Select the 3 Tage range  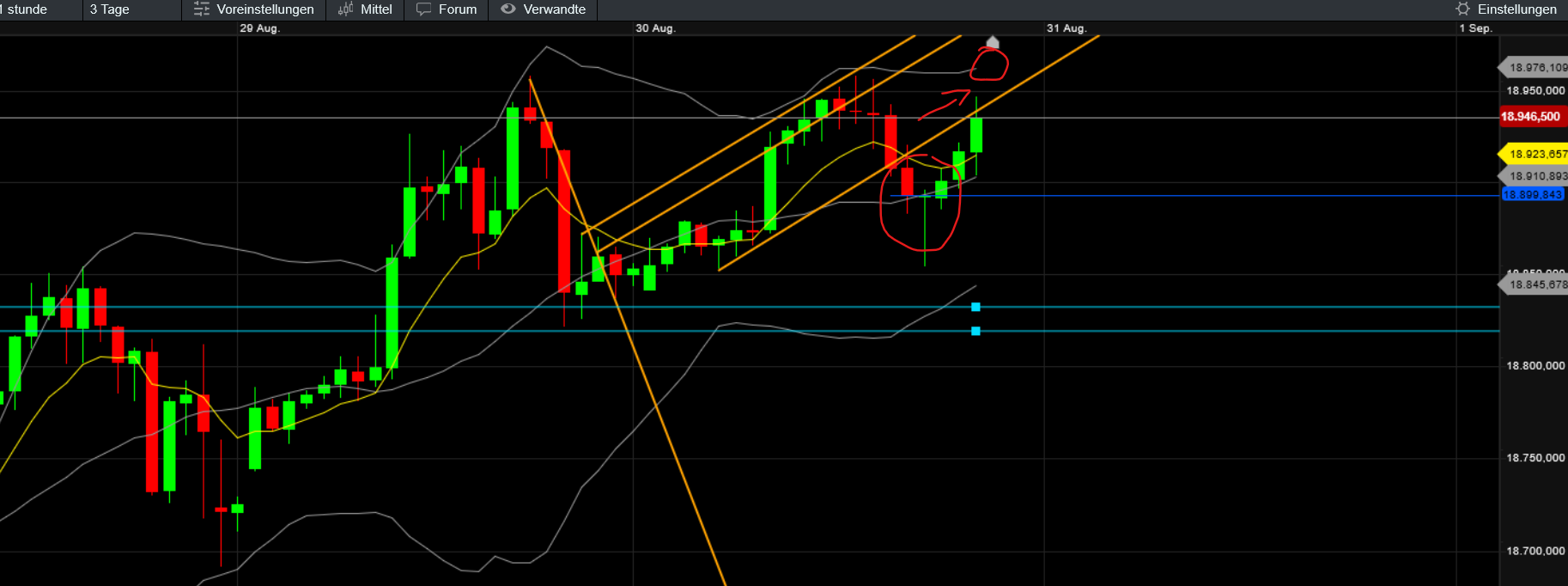tap(109, 9)
